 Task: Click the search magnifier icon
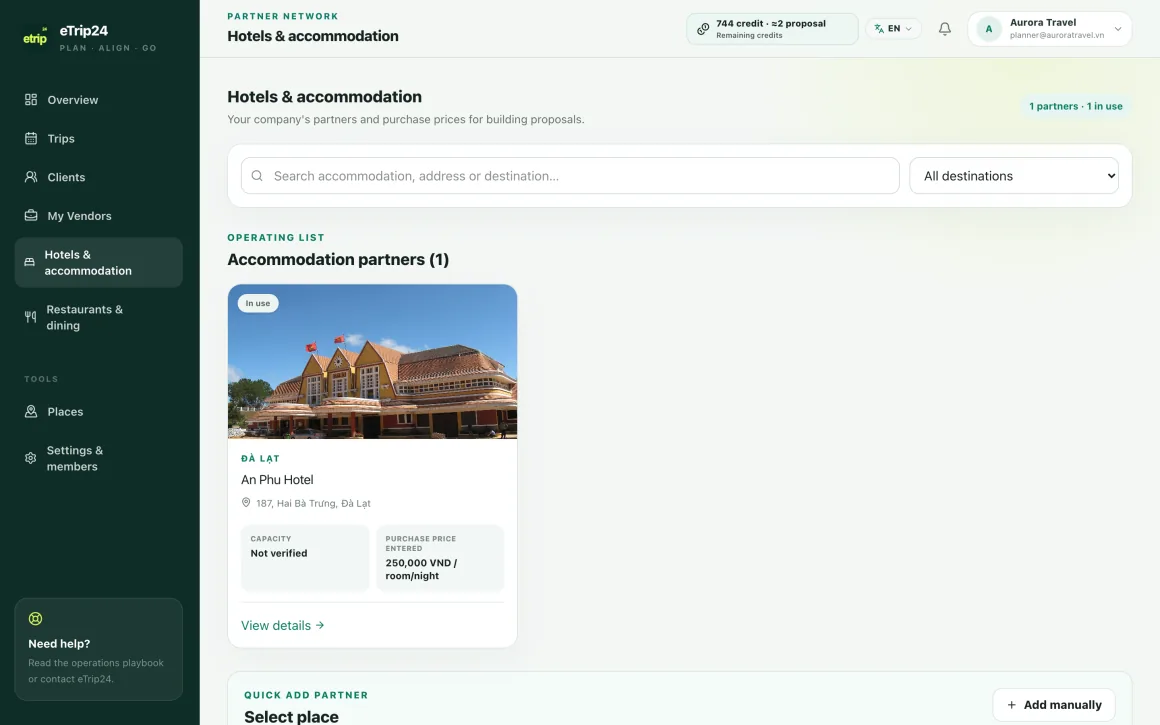257,175
